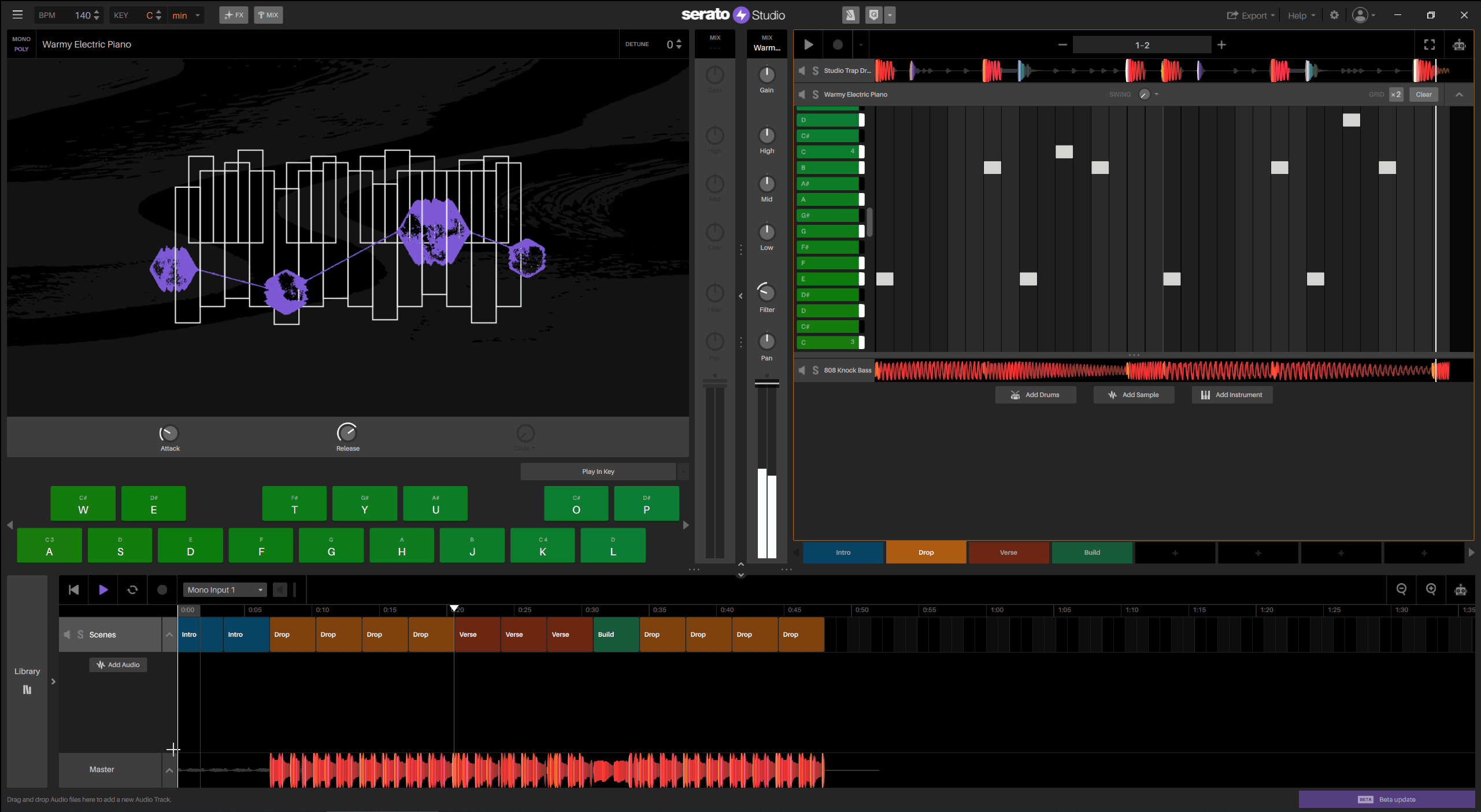Open the Help dropdown menu
Image resolution: width=1481 pixels, height=812 pixels.
tap(1301, 15)
